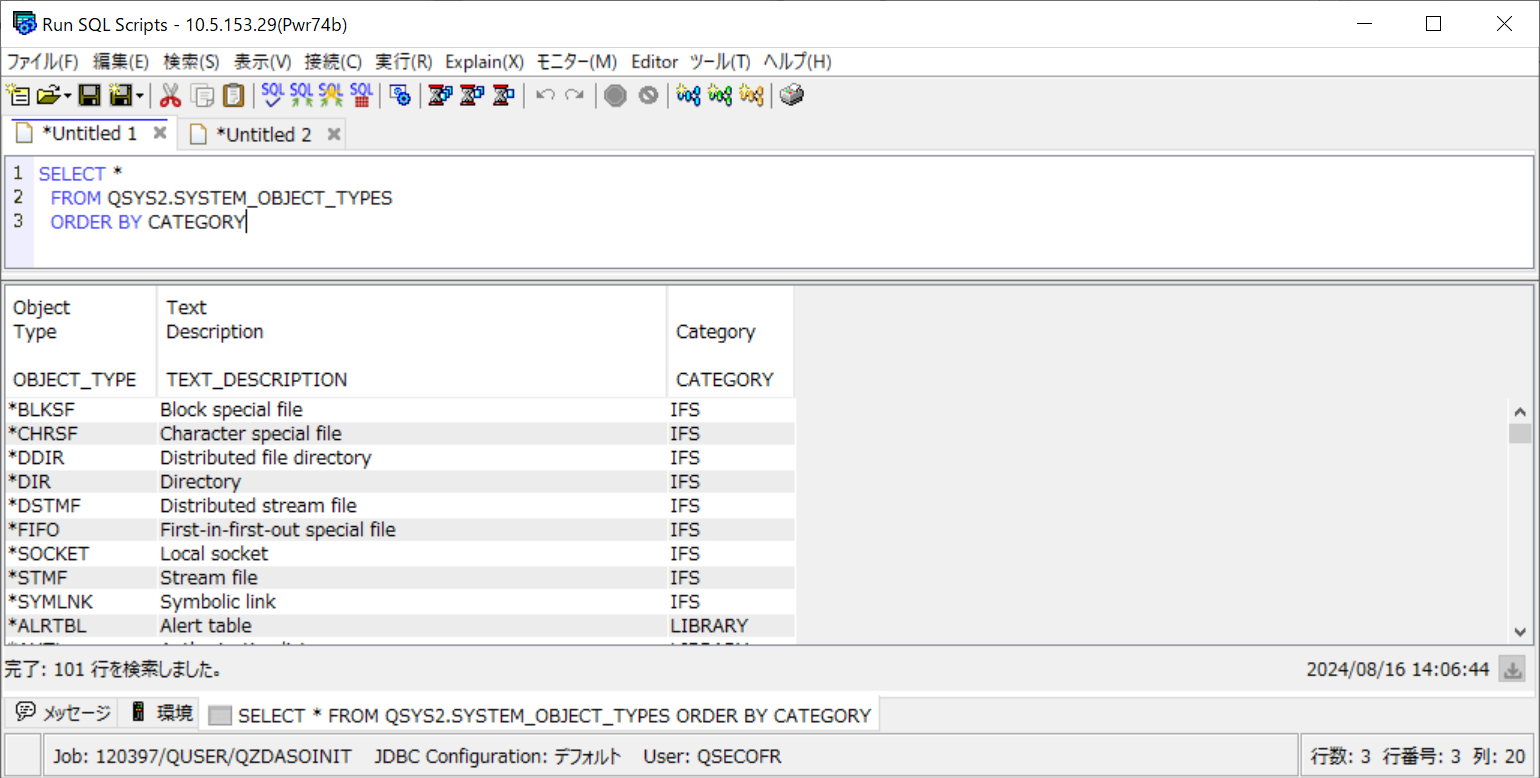
Task: Select the SELECT * FROM QSYS2 results tab
Action: click(541, 715)
